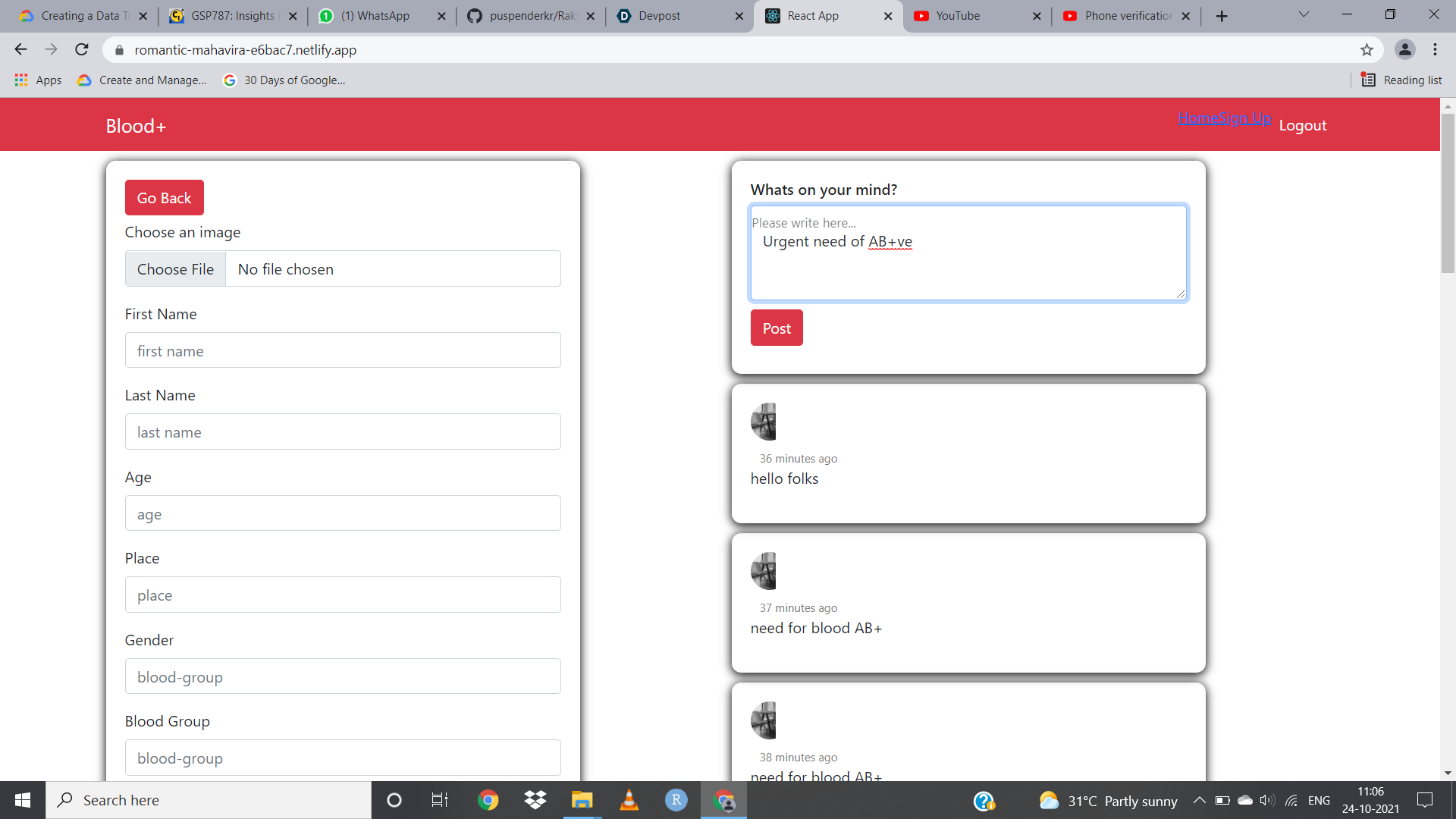Viewport: 1456px width, 819px height.
Task: Open Dropbox from the taskbar
Action: (535, 800)
